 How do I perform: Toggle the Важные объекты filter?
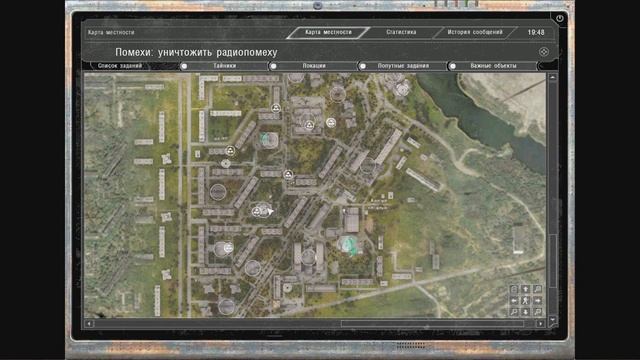(x=493, y=66)
